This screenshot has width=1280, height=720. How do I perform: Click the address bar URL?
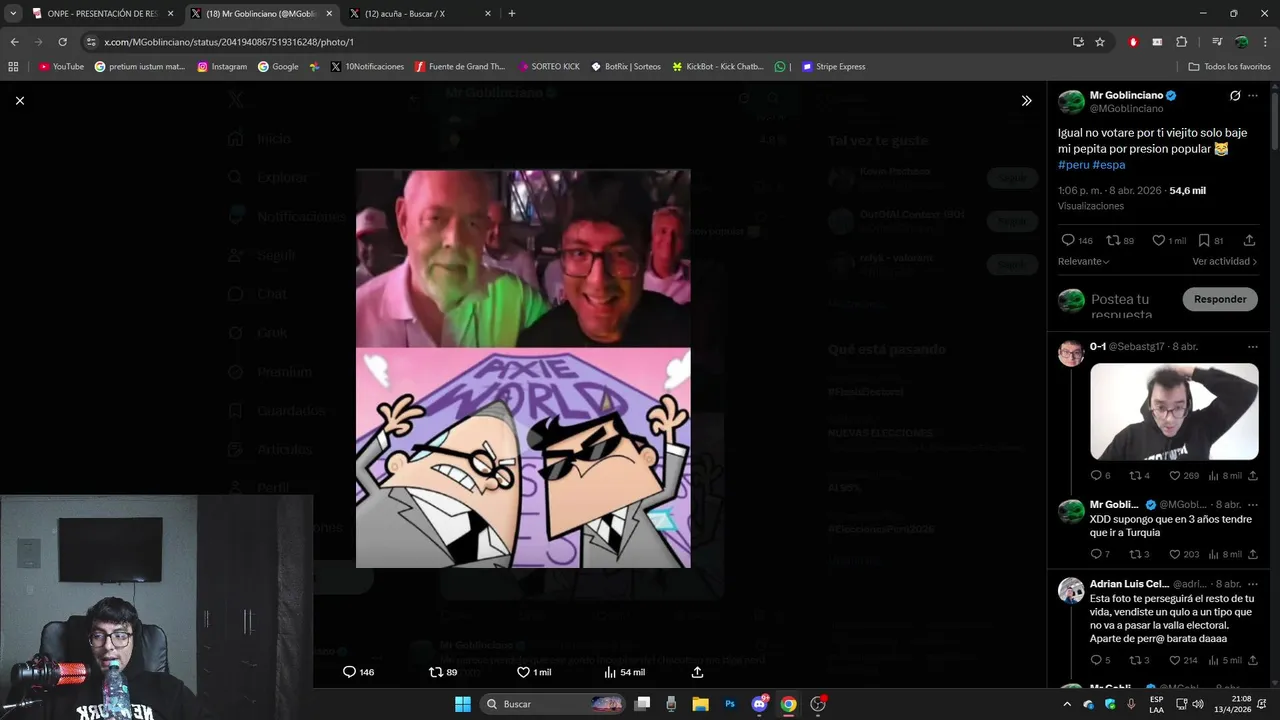point(229,42)
